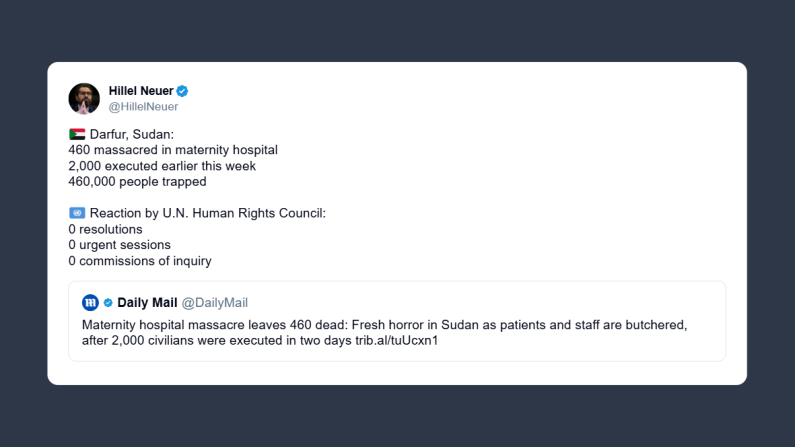Click the Daily Mail logo icon
The image size is (795, 447).
tap(91, 302)
